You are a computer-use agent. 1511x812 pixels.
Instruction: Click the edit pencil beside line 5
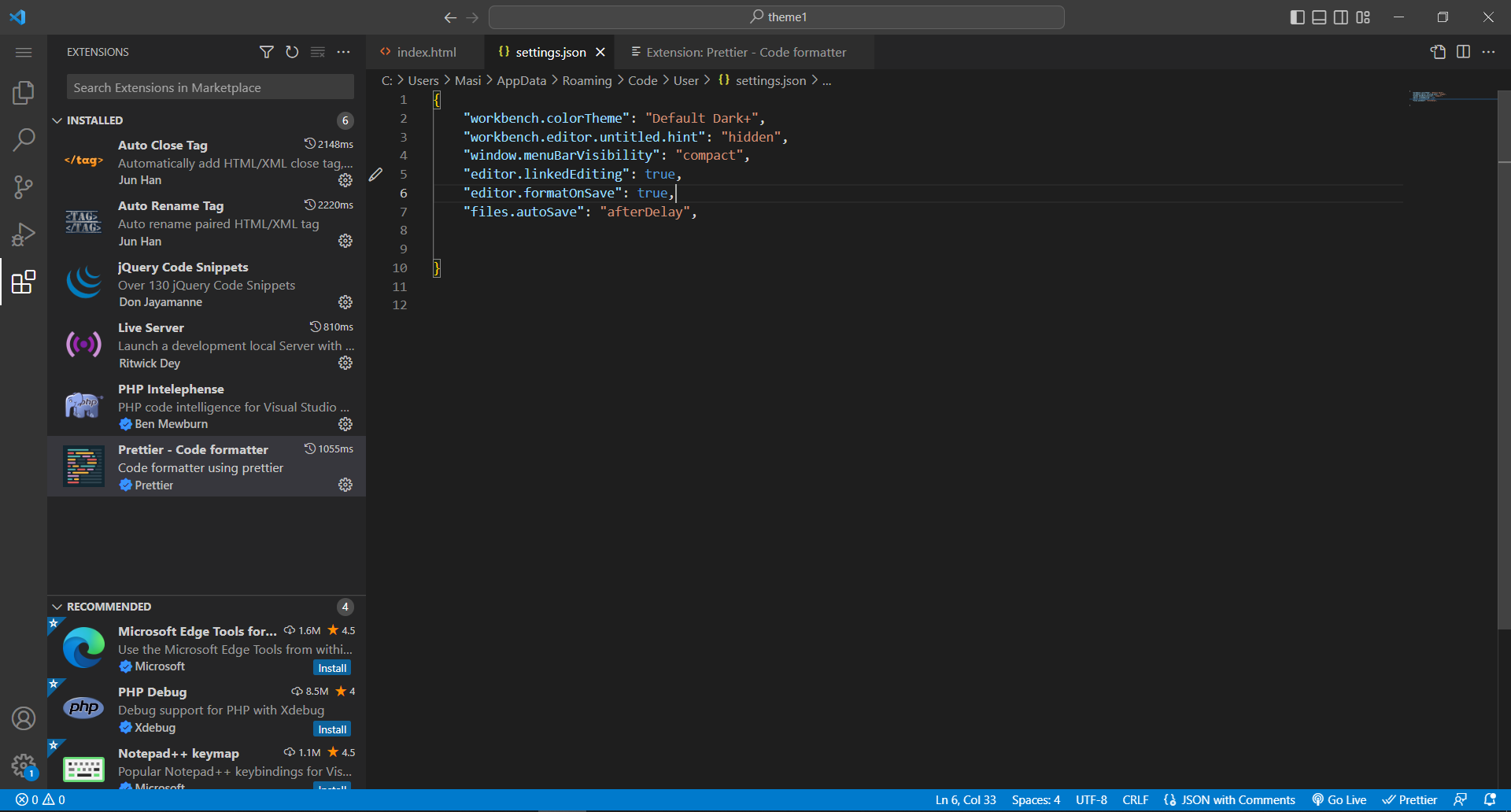(x=375, y=174)
